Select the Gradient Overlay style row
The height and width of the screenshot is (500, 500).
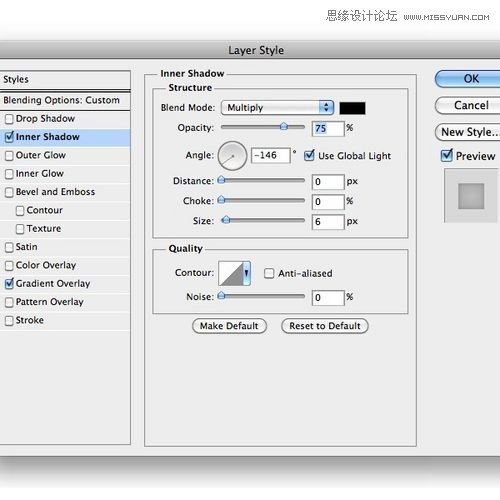pyautogui.click(x=65, y=284)
